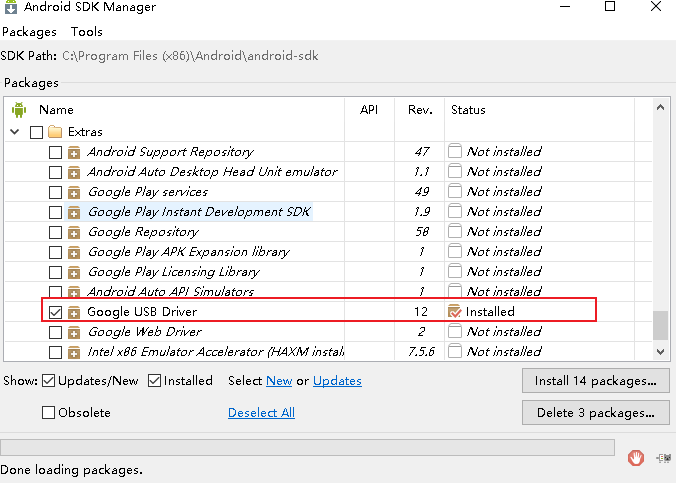The image size is (676, 483).
Task: Click package icon for Google Repository
Action: click(74, 232)
